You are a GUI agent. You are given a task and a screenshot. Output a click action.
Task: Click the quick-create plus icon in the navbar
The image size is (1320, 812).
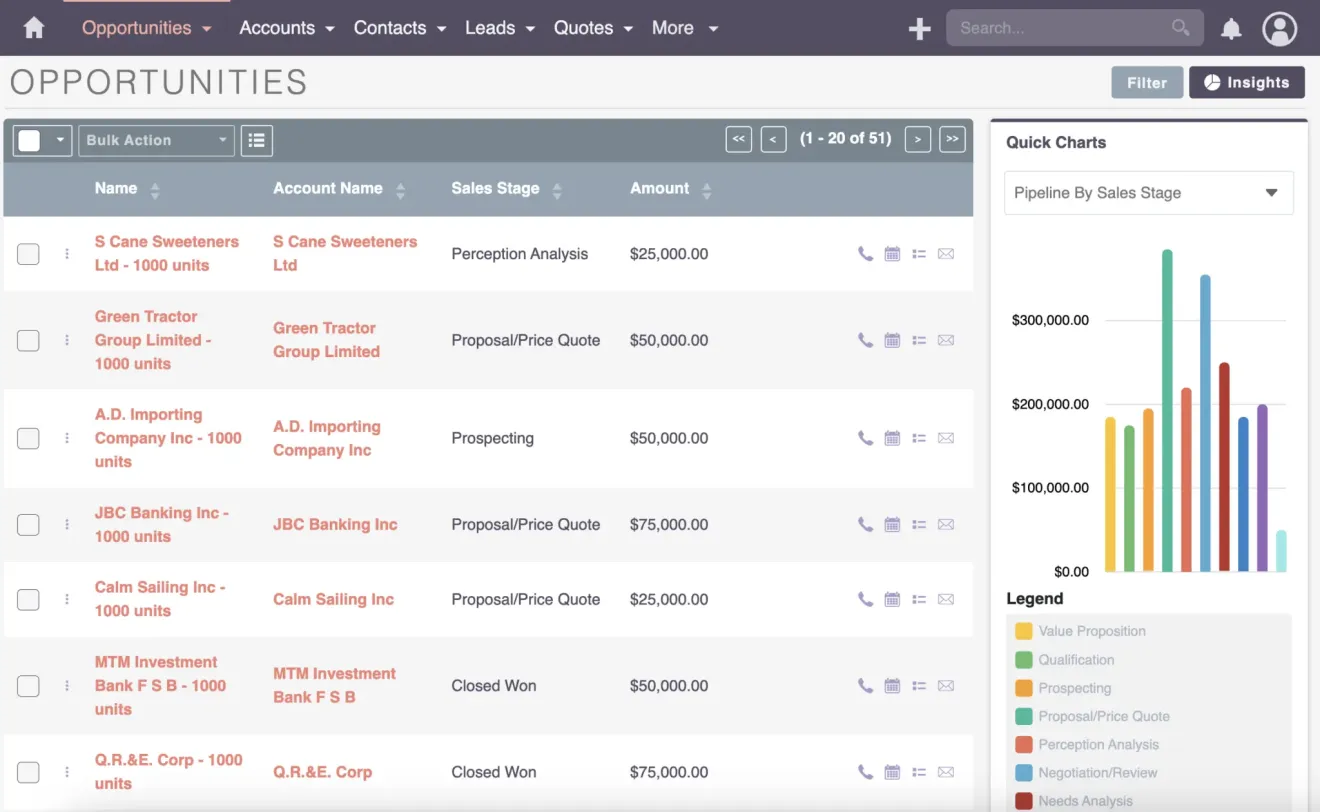[x=919, y=28]
